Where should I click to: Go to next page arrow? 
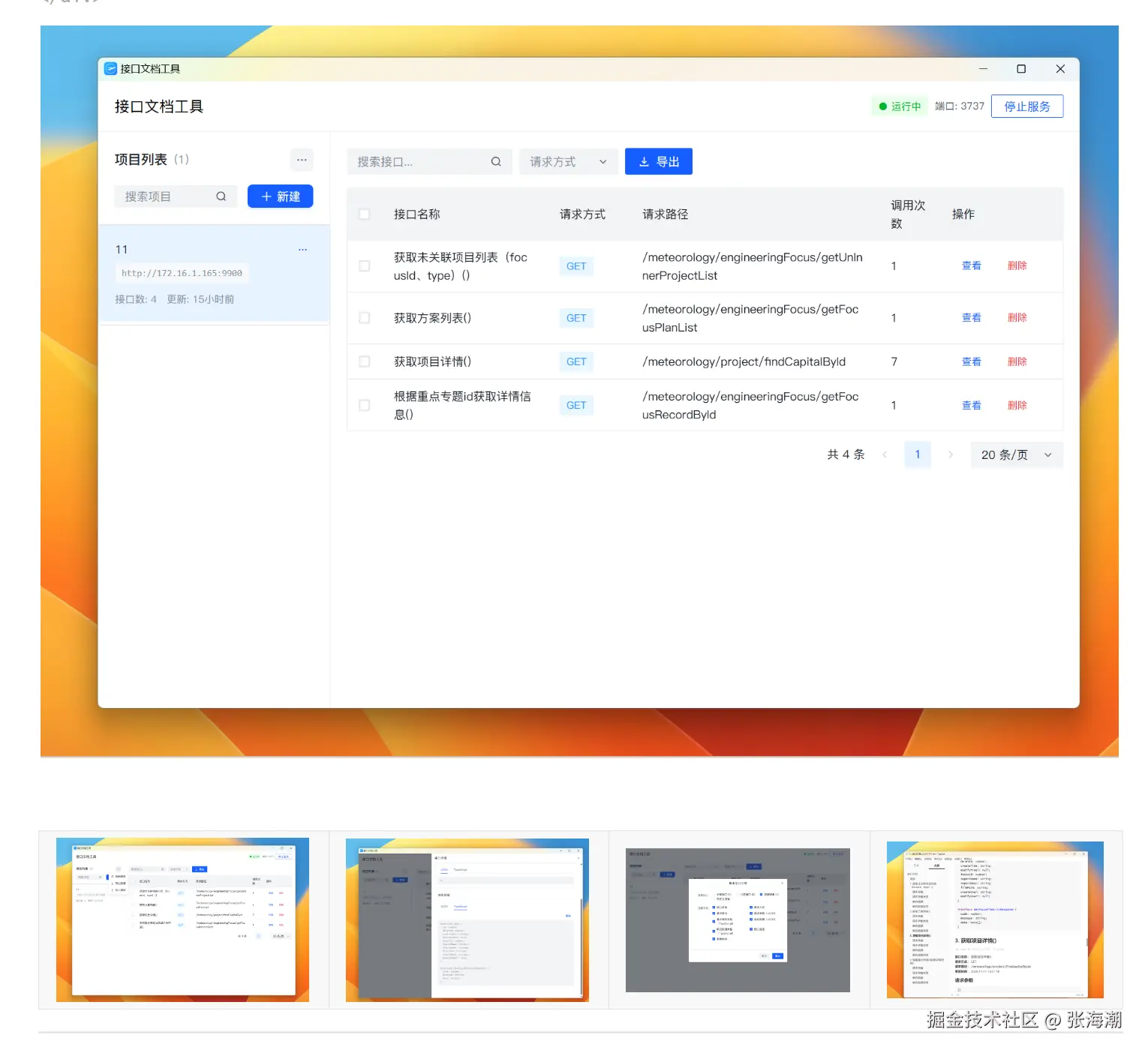[951, 454]
